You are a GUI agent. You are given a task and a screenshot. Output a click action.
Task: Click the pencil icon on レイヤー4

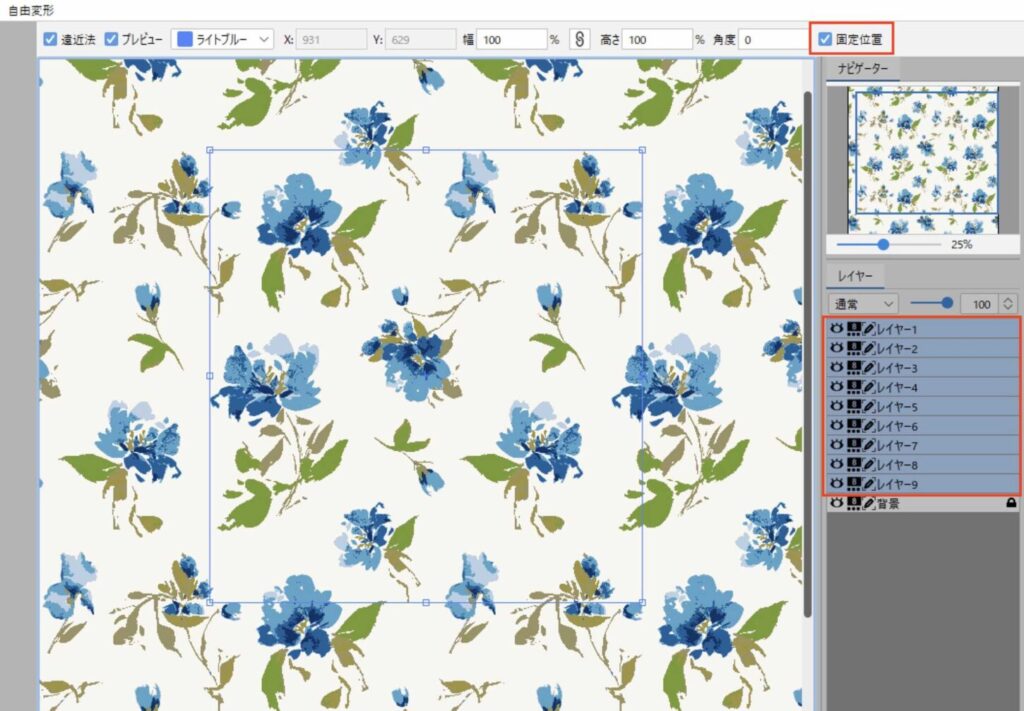[x=869, y=387]
